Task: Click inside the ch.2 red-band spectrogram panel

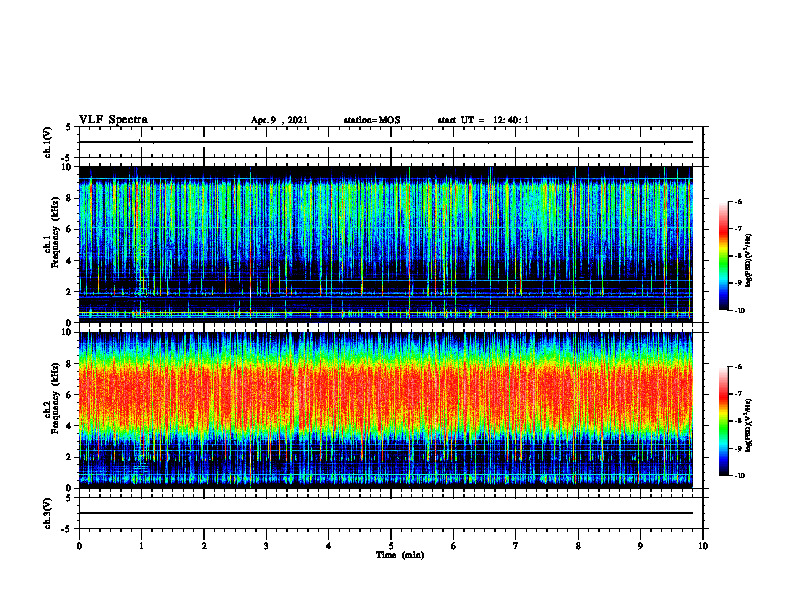Action: point(386,410)
